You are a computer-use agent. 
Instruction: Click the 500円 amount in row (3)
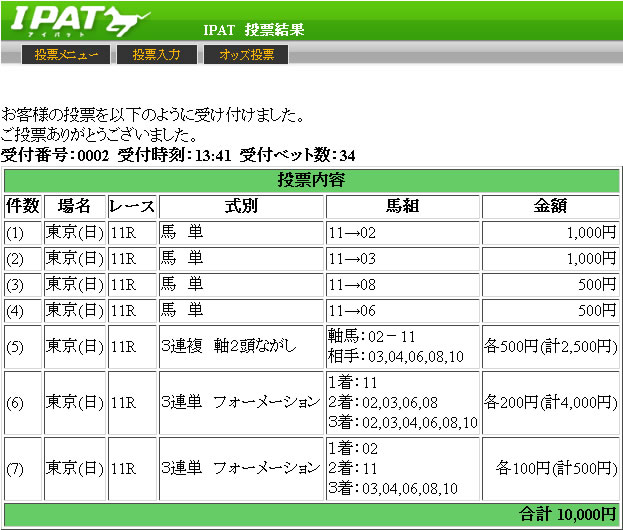point(597,284)
